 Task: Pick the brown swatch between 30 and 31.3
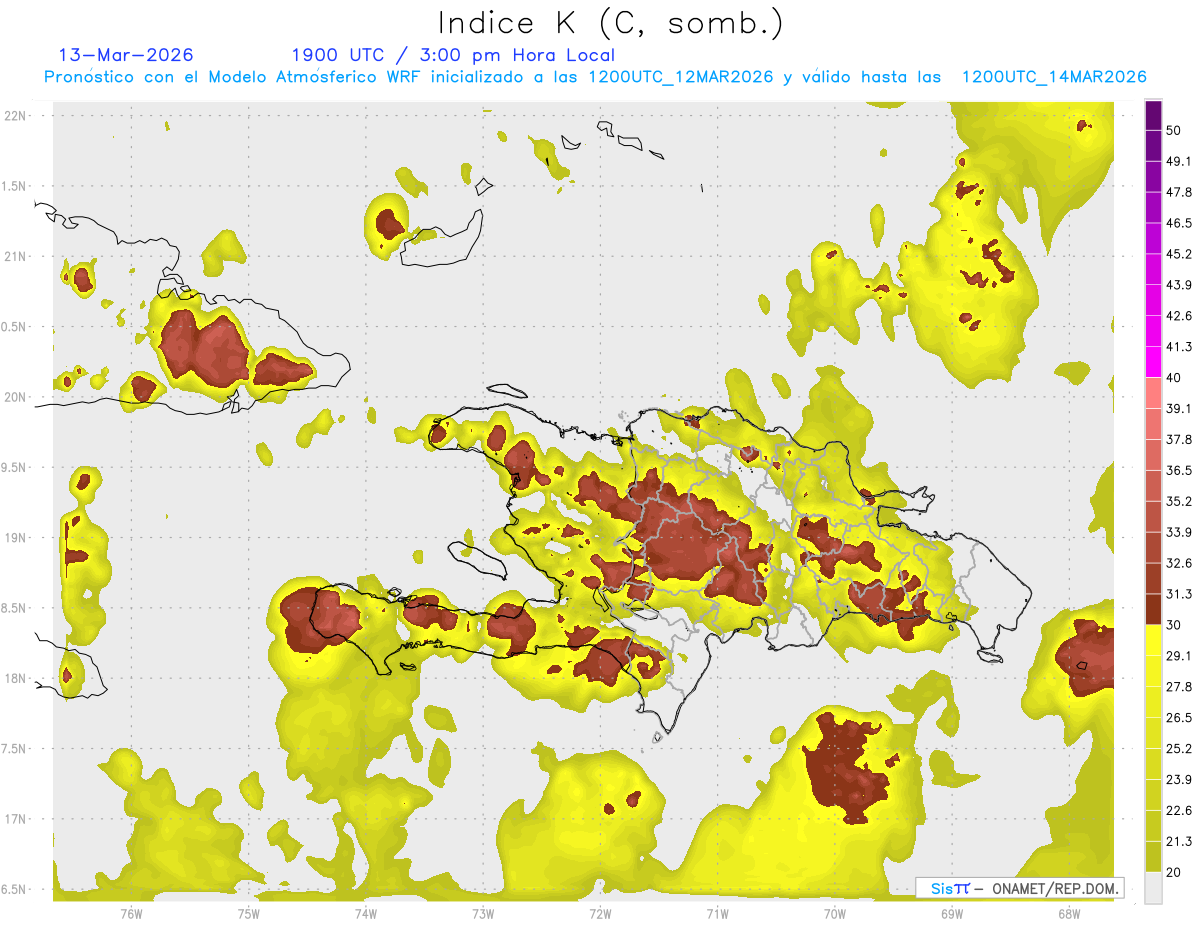pos(1153,609)
